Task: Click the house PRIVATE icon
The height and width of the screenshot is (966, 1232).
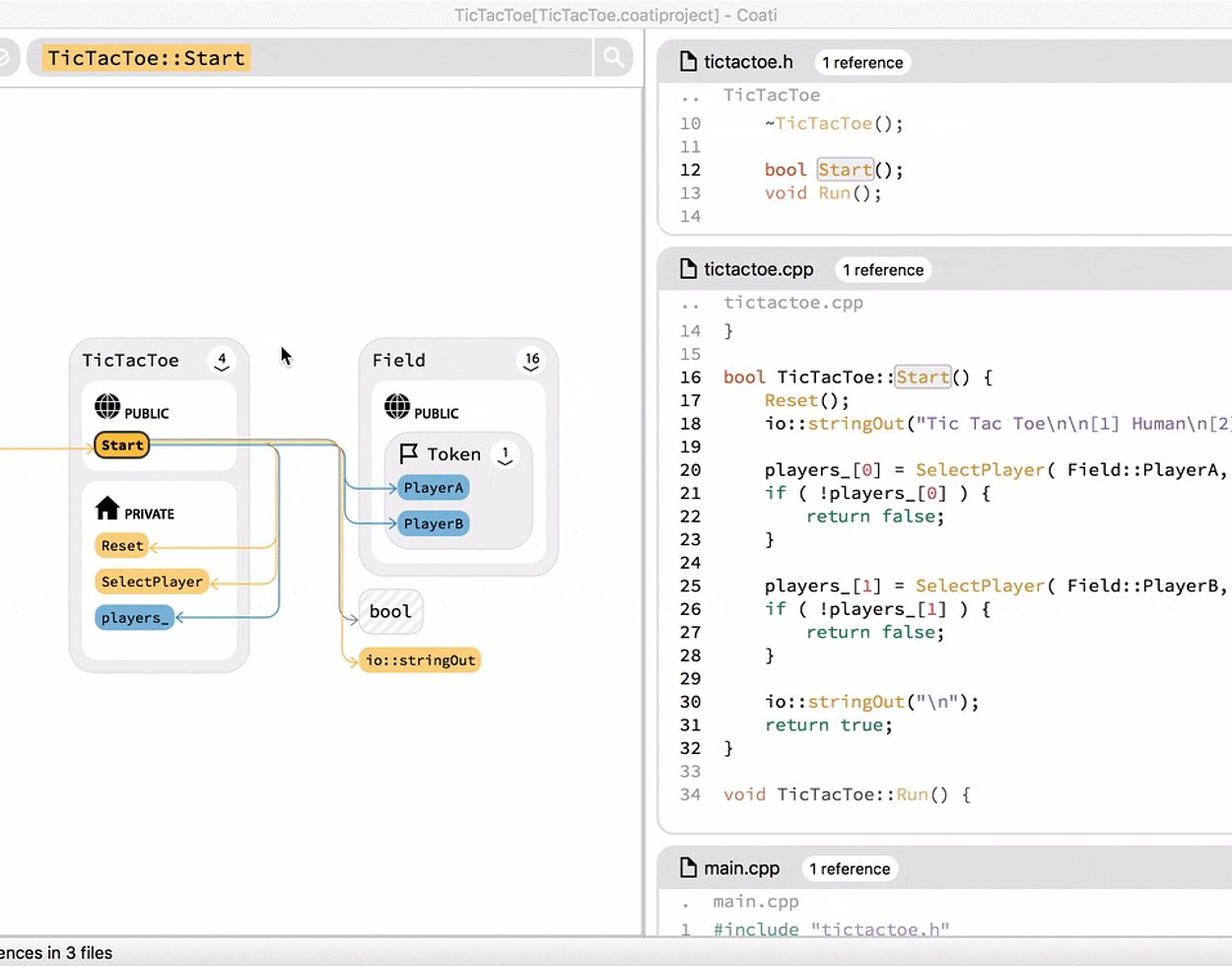Action: [107, 508]
